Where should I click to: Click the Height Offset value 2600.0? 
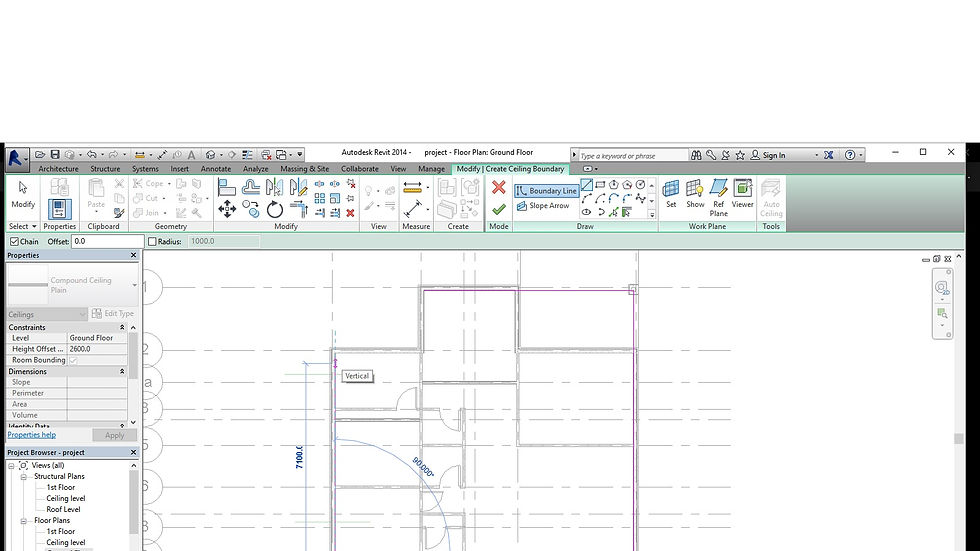pos(97,349)
